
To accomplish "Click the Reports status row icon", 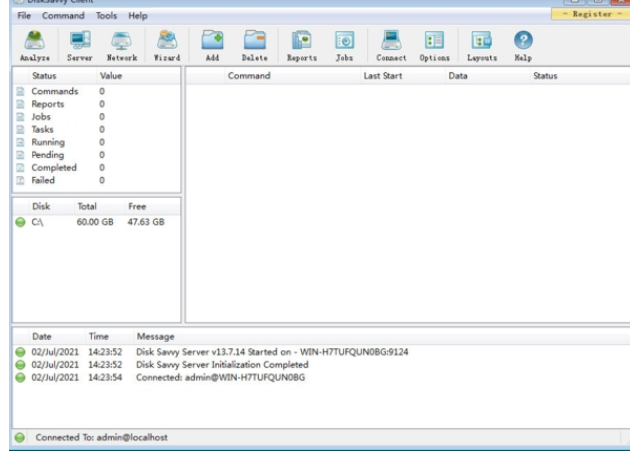I will pyautogui.click(x=20, y=104).
